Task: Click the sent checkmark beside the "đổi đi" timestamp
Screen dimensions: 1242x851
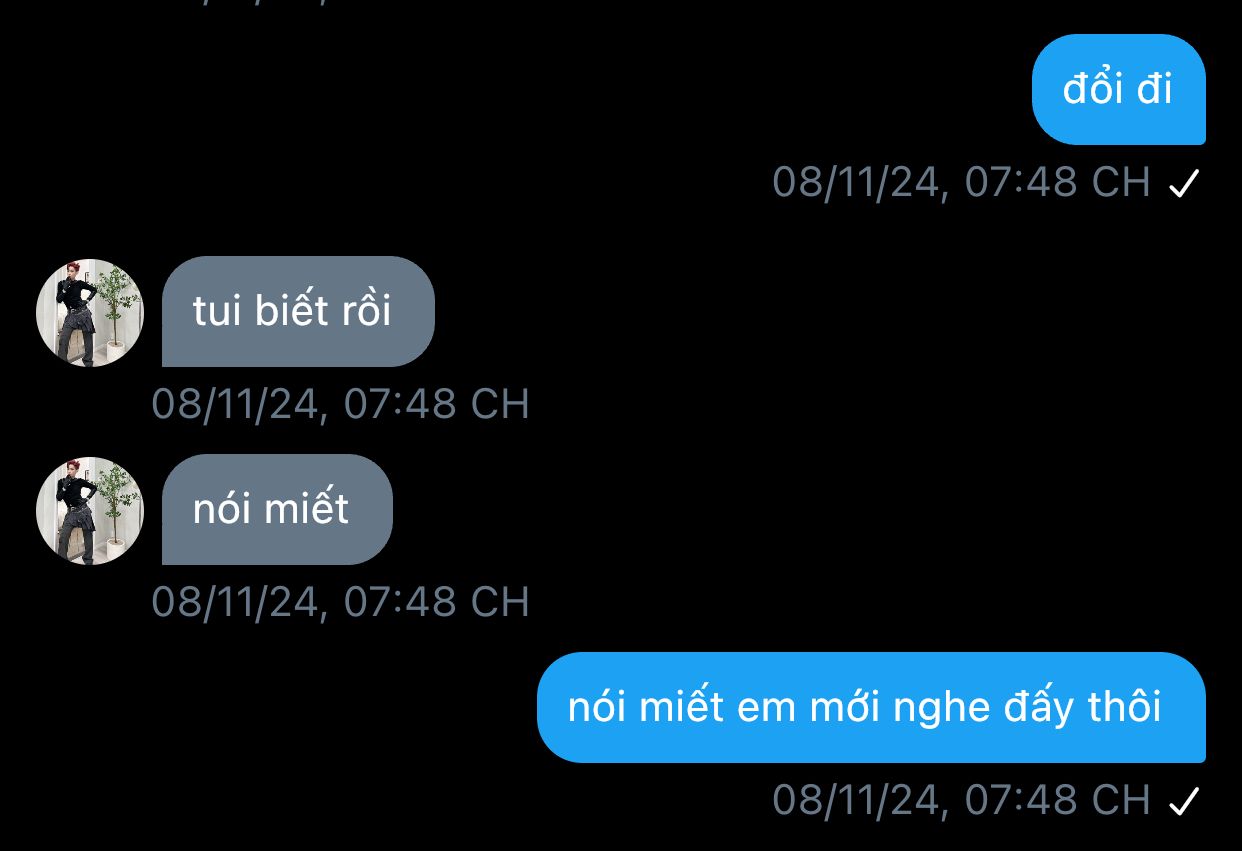Action: (x=1184, y=184)
